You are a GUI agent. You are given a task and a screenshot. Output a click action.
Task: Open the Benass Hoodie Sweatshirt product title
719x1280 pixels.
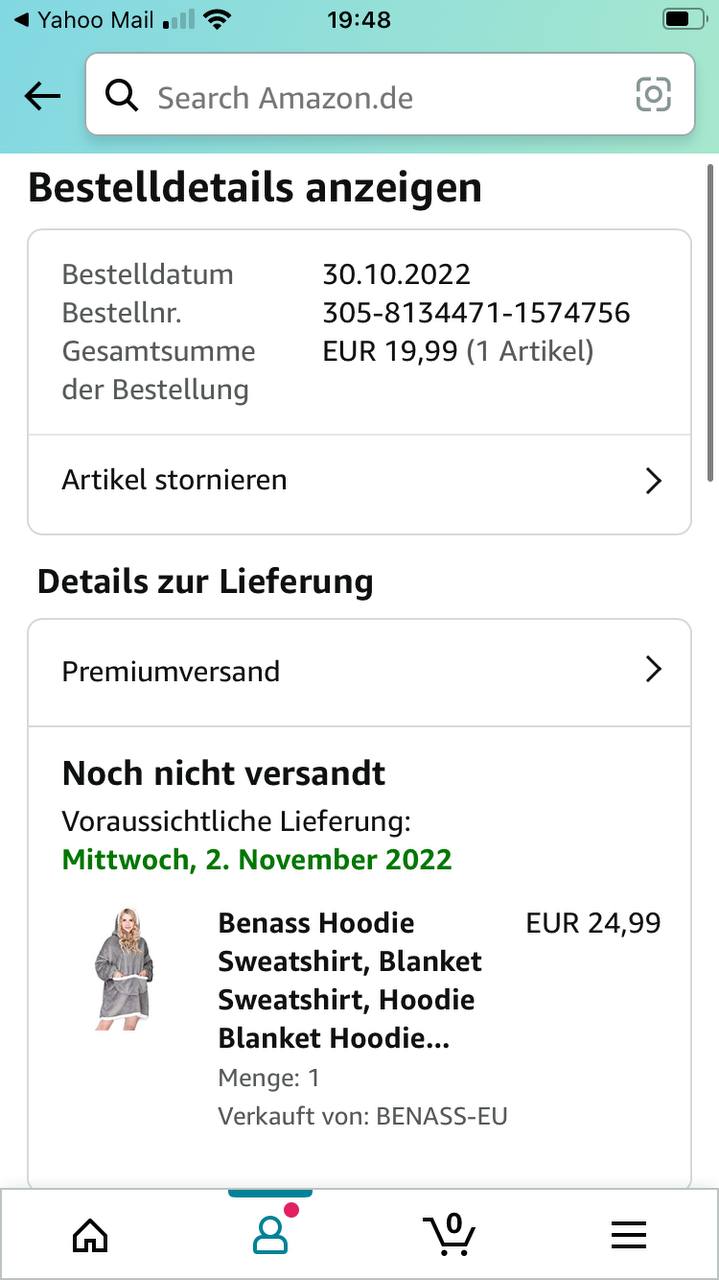[350, 980]
